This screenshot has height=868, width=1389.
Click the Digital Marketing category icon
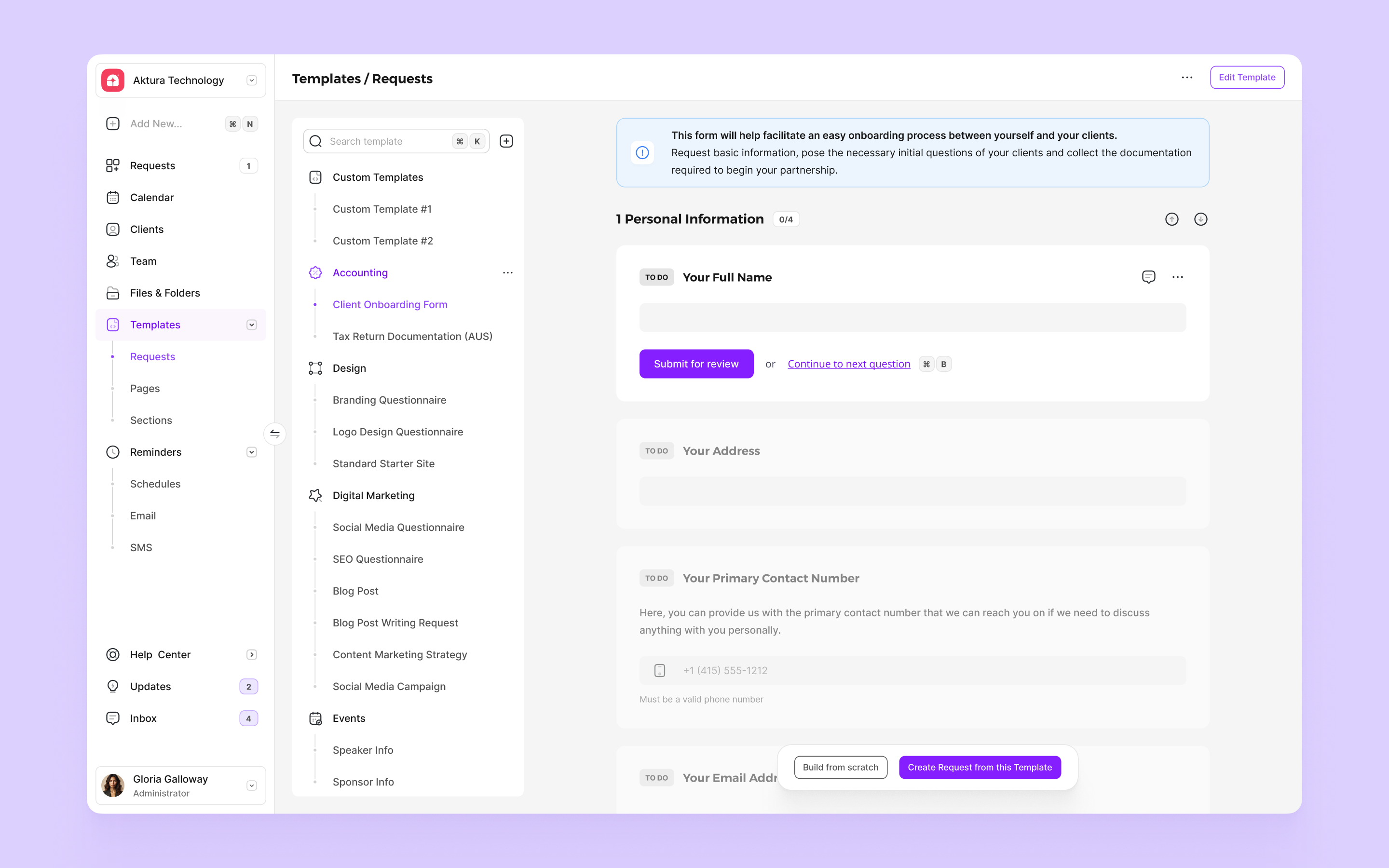pyautogui.click(x=316, y=496)
